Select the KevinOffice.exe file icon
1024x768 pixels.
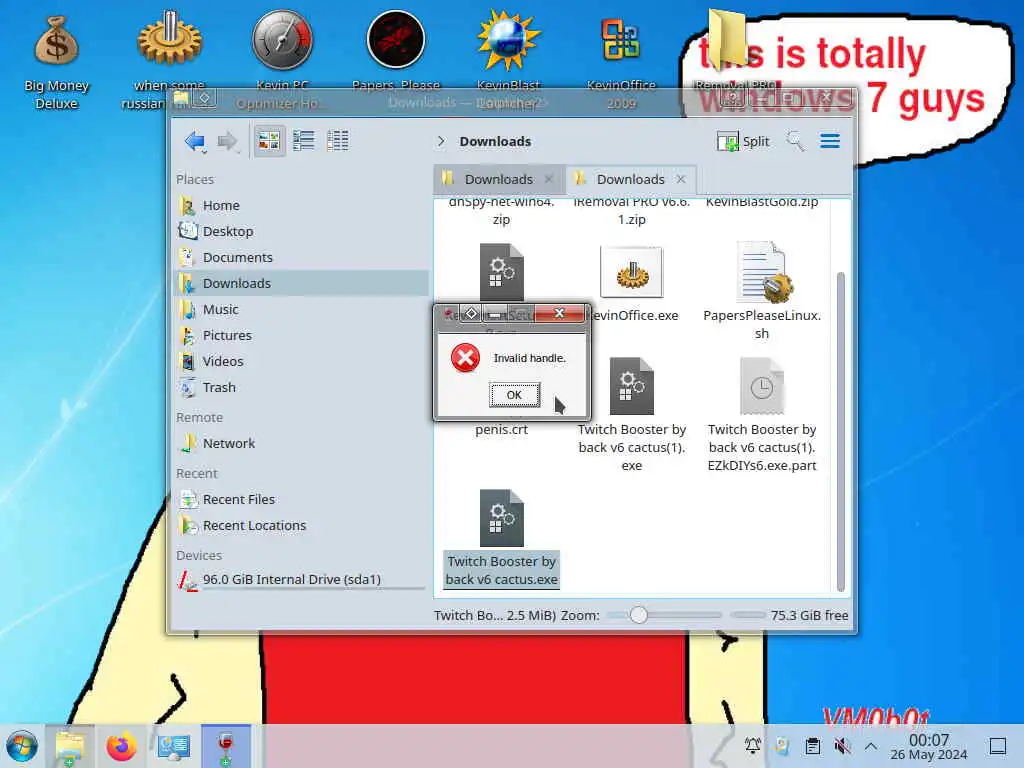632,272
